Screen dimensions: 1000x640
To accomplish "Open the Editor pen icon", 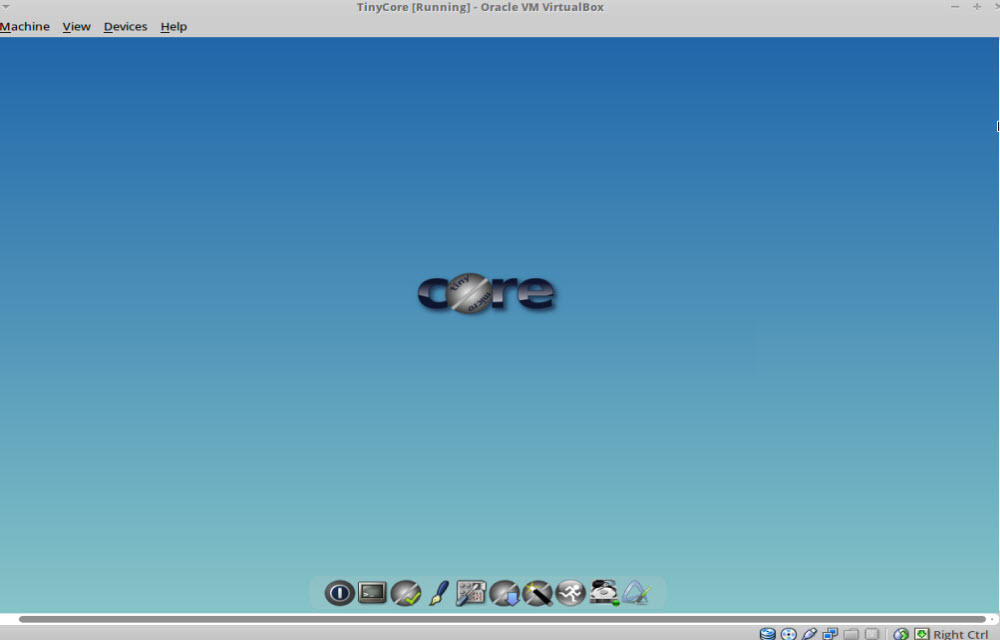I will point(439,593).
